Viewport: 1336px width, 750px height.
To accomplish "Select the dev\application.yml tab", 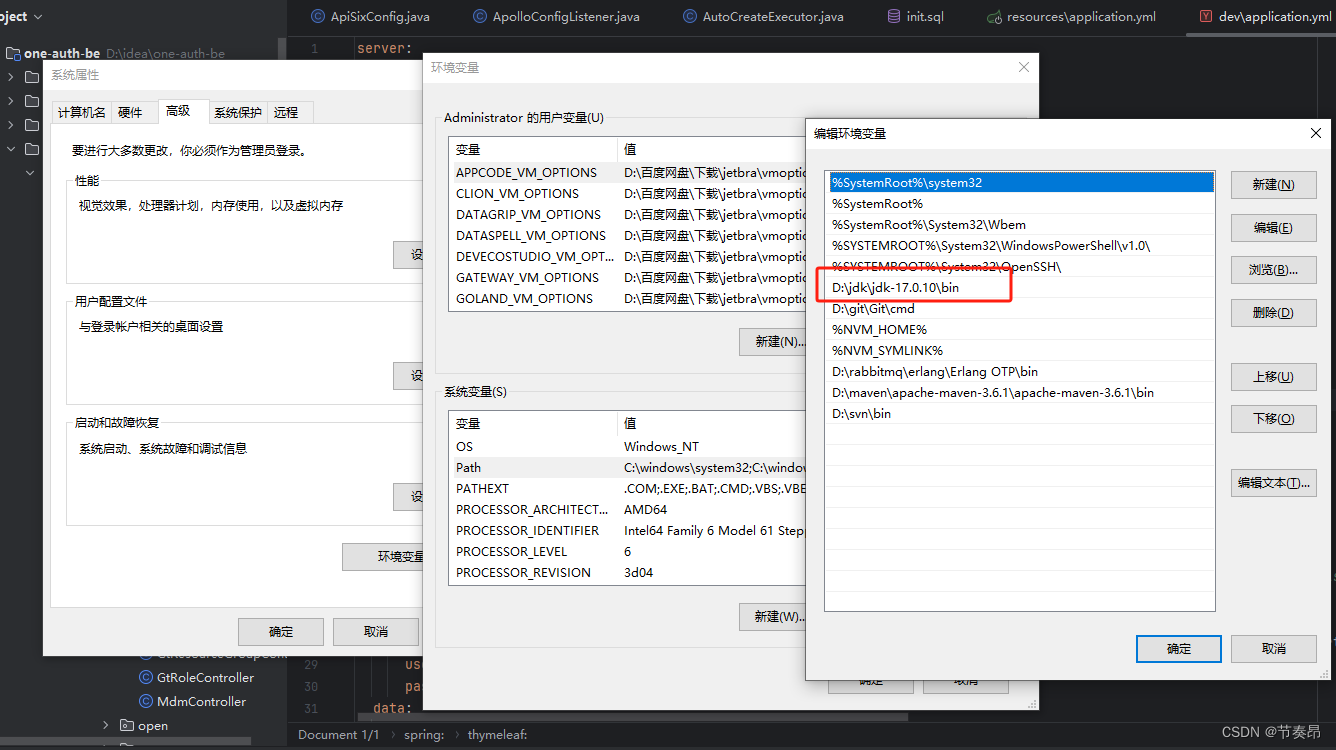I will (x=1265, y=16).
